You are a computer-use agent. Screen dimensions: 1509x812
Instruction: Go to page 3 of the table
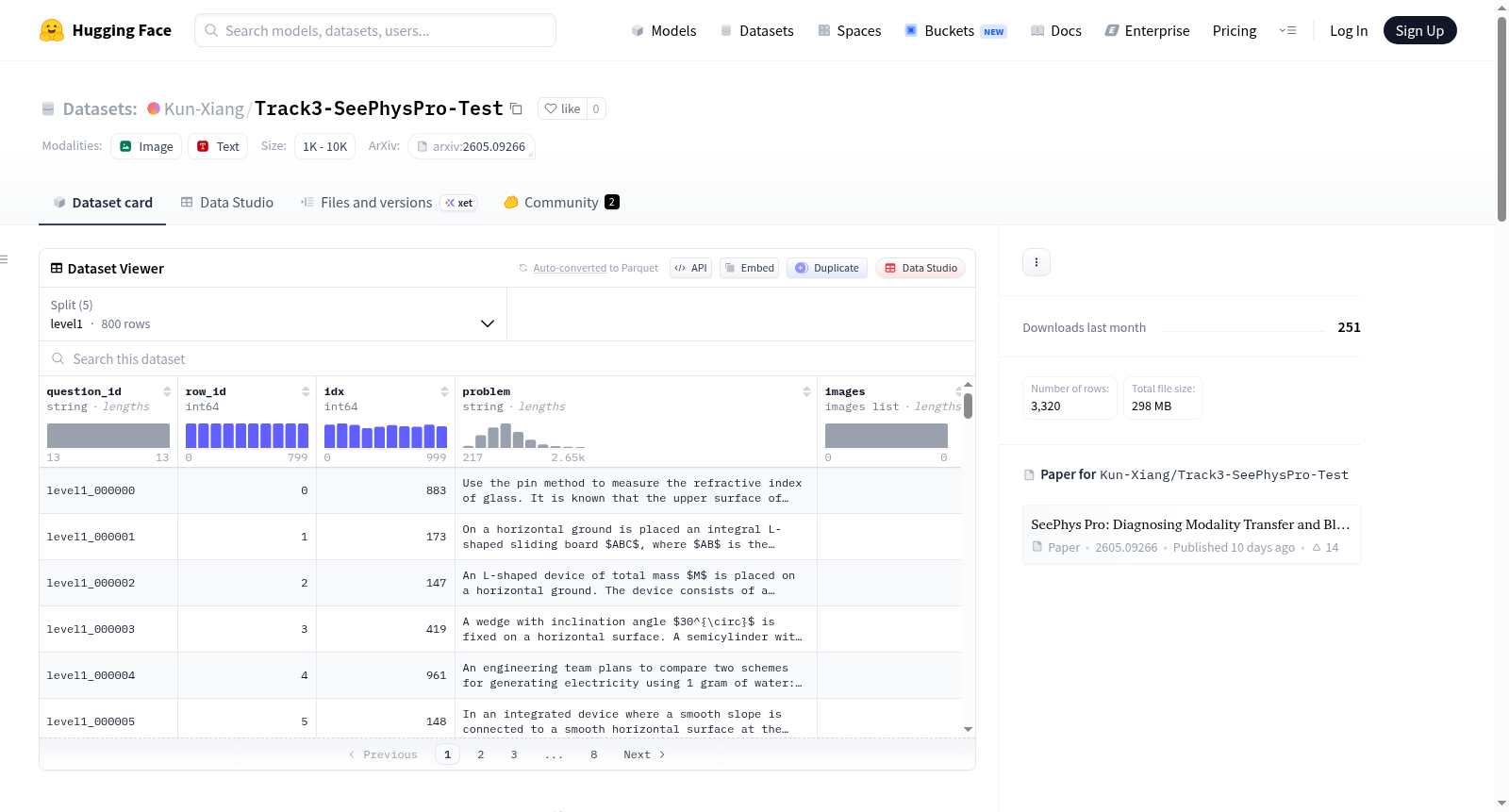point(514,754)
